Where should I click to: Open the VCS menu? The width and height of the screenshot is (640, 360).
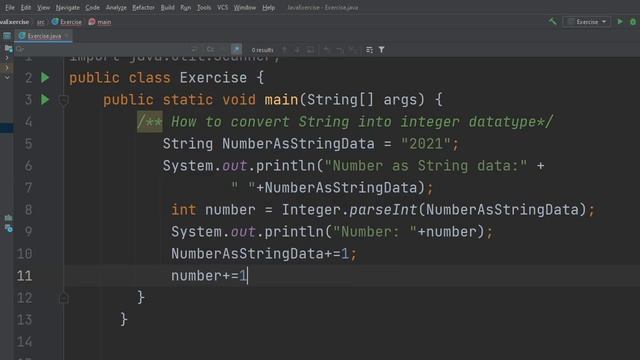tap(222, 7)
